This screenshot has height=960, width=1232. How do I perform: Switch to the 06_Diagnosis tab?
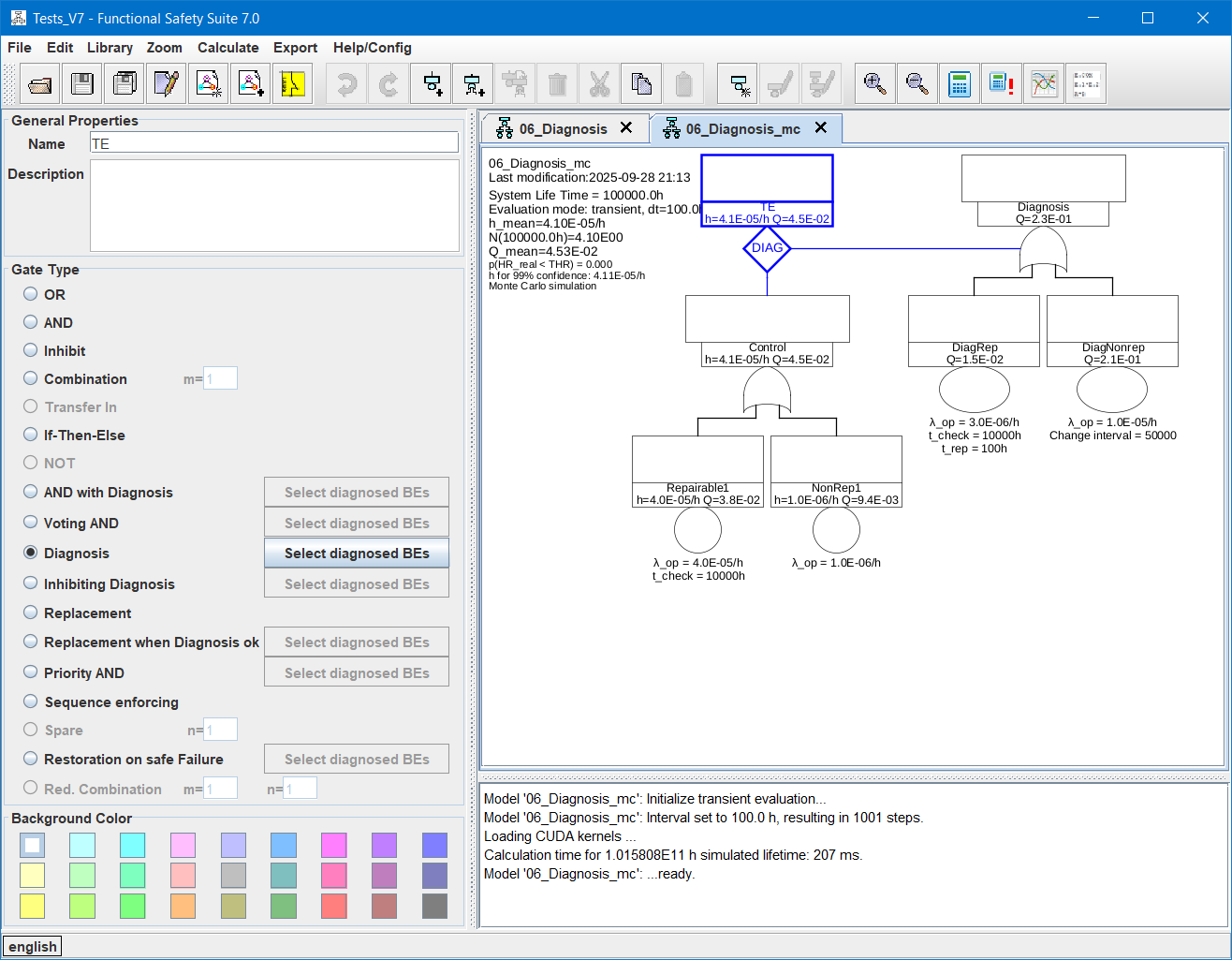(563, 129)
